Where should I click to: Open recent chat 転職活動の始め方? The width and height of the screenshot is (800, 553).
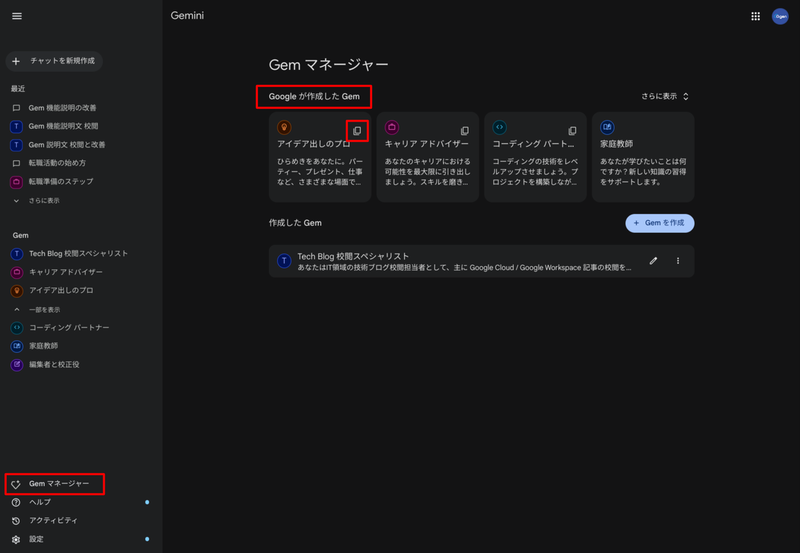click(57, 163)
